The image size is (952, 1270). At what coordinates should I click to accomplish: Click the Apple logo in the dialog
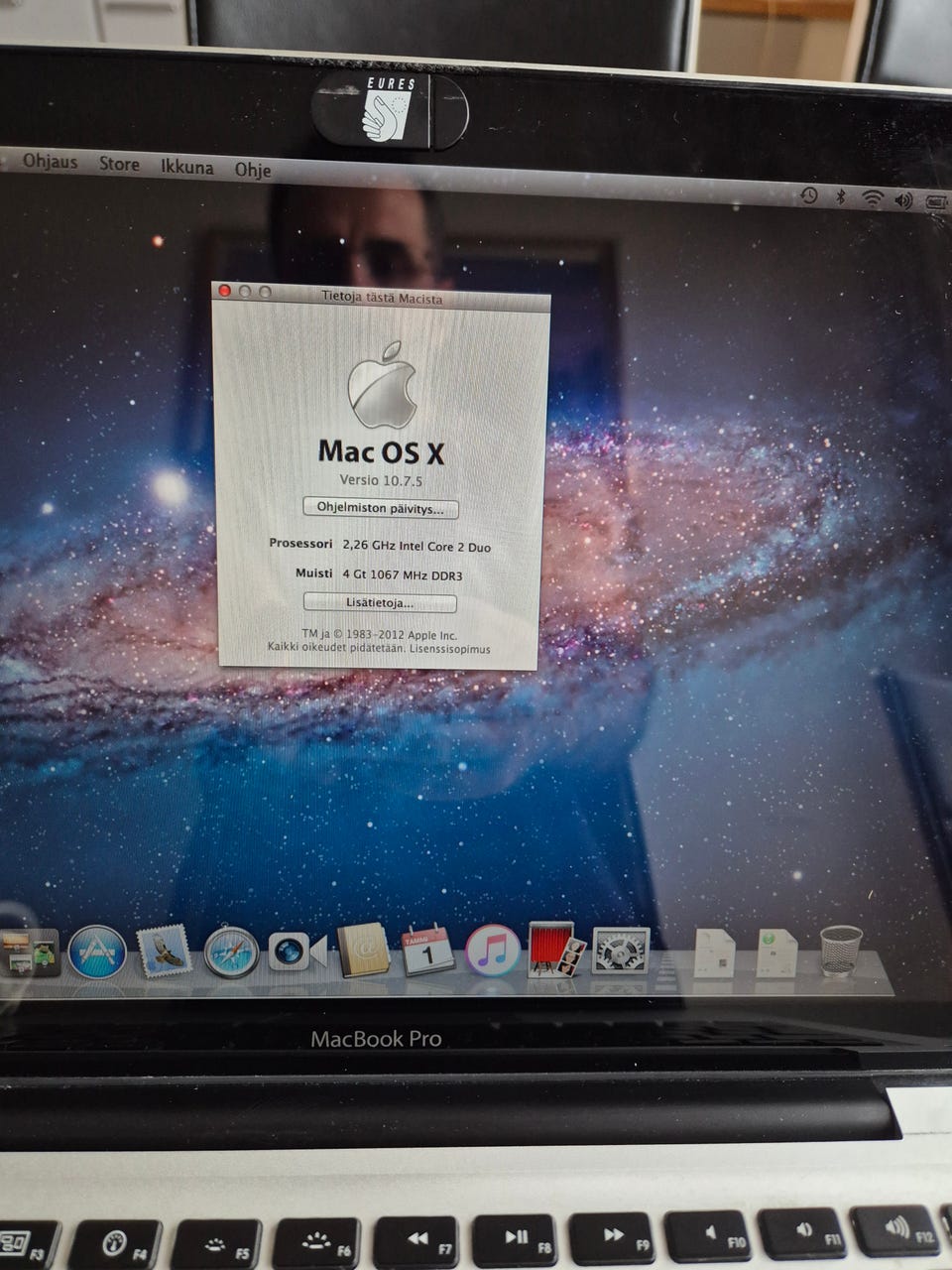(382, 385)
